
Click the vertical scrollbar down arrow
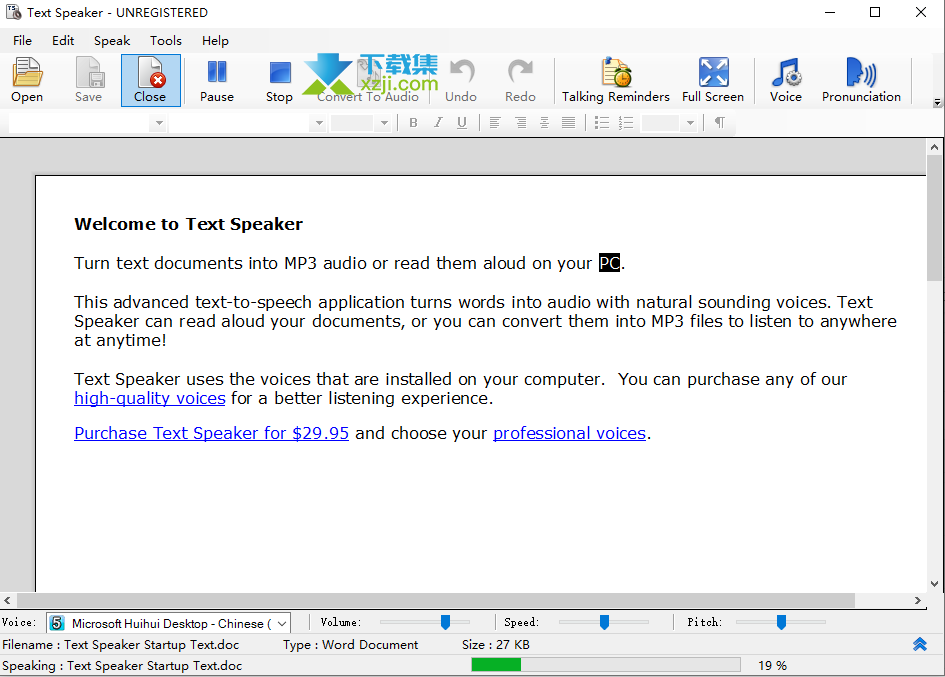tap(934, 584)
